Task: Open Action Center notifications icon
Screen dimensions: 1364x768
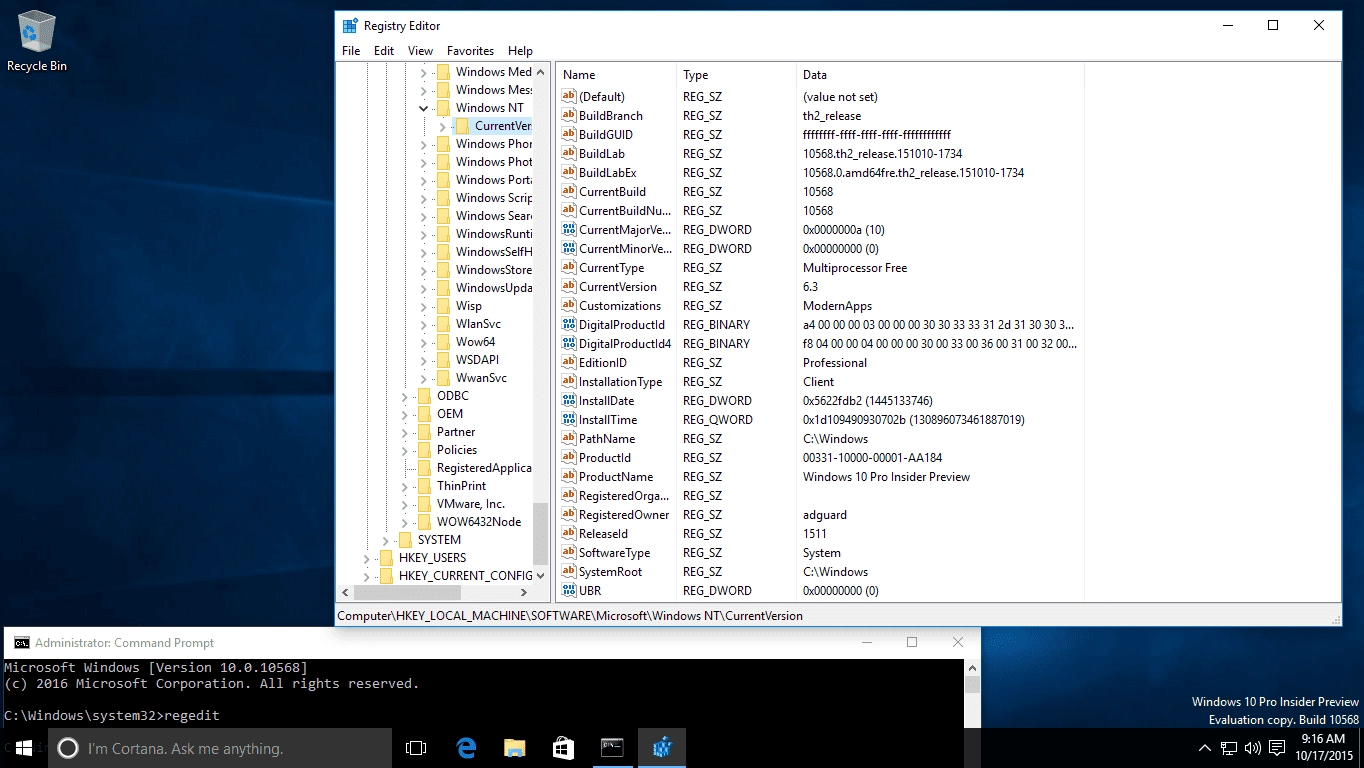Action: 1277,748
